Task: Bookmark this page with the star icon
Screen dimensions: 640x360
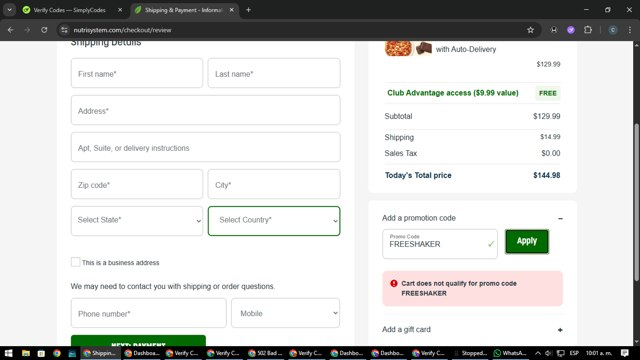Action: tap(530, 30)
